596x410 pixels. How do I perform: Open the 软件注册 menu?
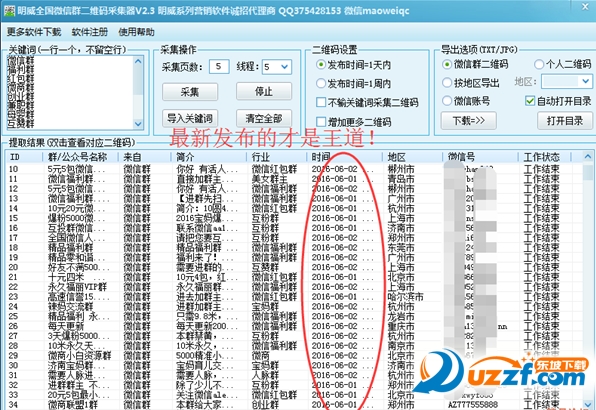(x=90, y=32)
